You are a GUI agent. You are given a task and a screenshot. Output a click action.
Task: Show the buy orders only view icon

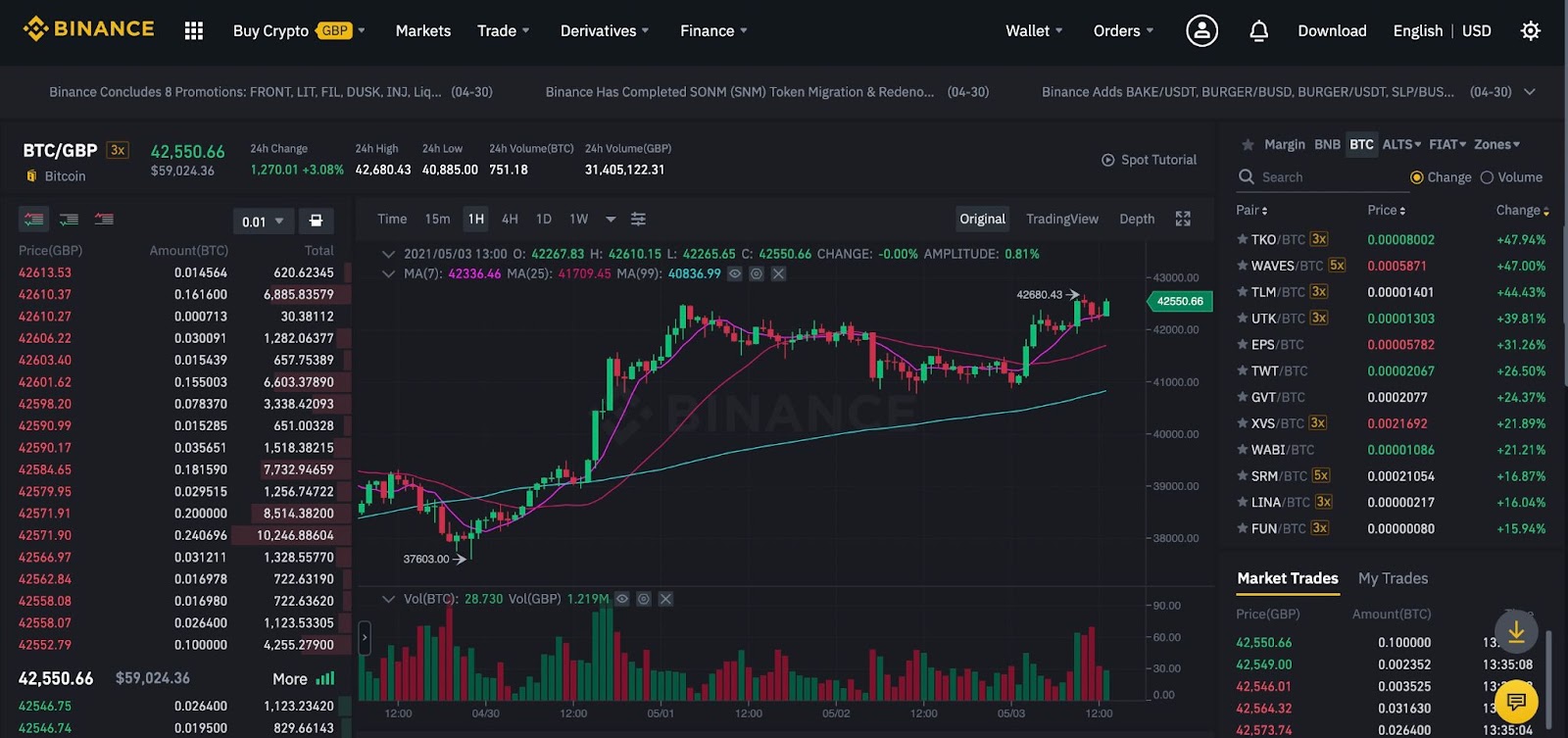tap(69, 220)
